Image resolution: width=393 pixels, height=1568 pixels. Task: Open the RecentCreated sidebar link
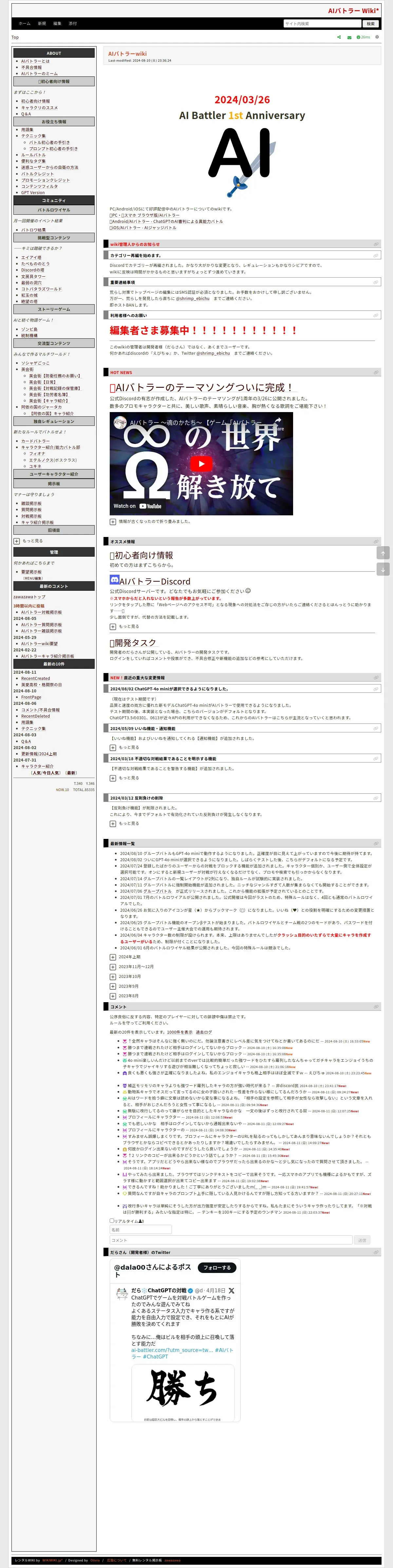(35, 678)
